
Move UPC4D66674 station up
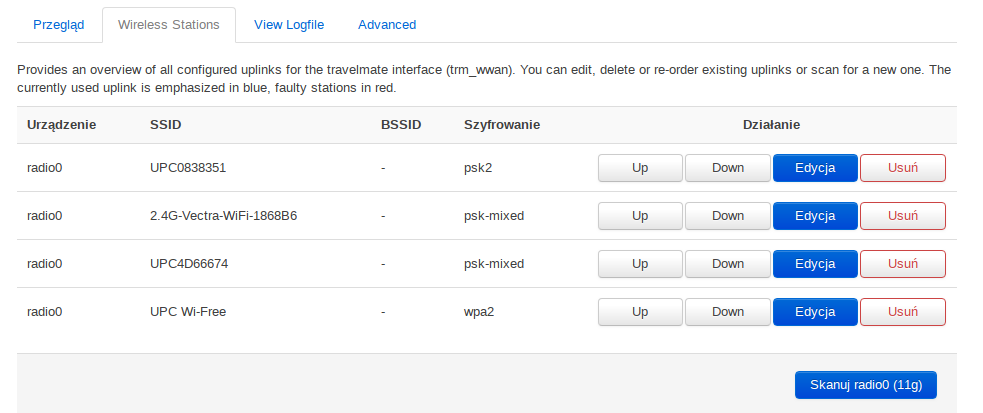pyautogui.click(x=640, y=264)
